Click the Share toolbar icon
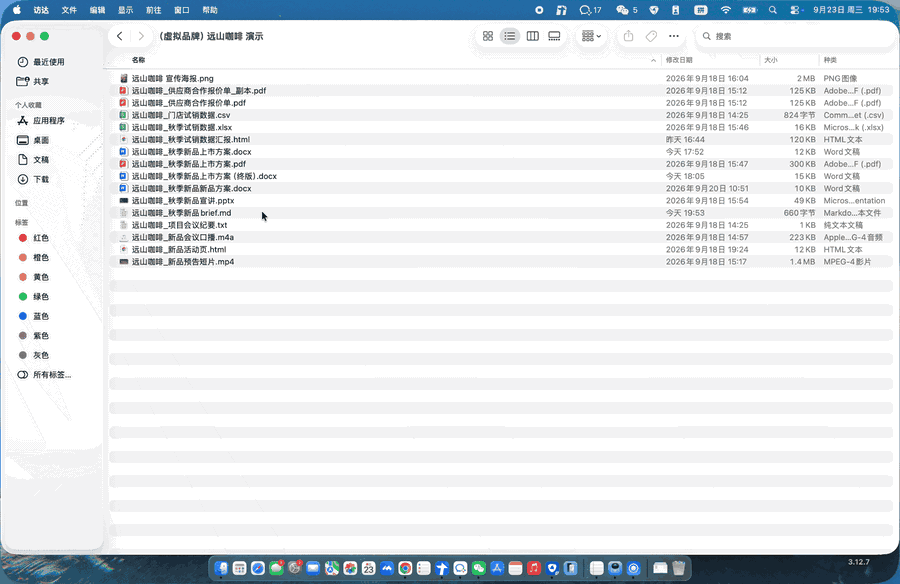Screen dimensions: 900x584 (629, 36)
